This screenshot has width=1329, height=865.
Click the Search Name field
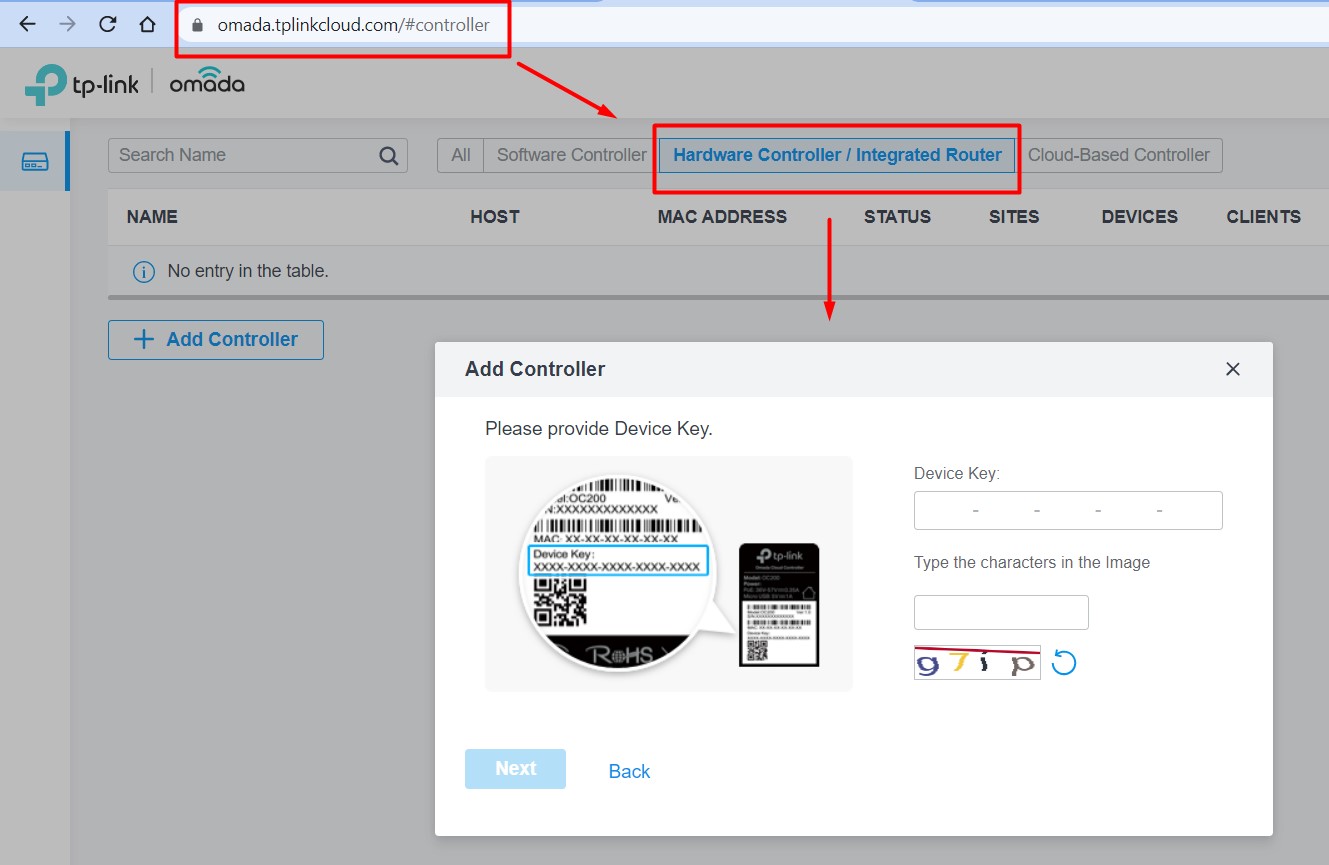[x=245, y=155]
